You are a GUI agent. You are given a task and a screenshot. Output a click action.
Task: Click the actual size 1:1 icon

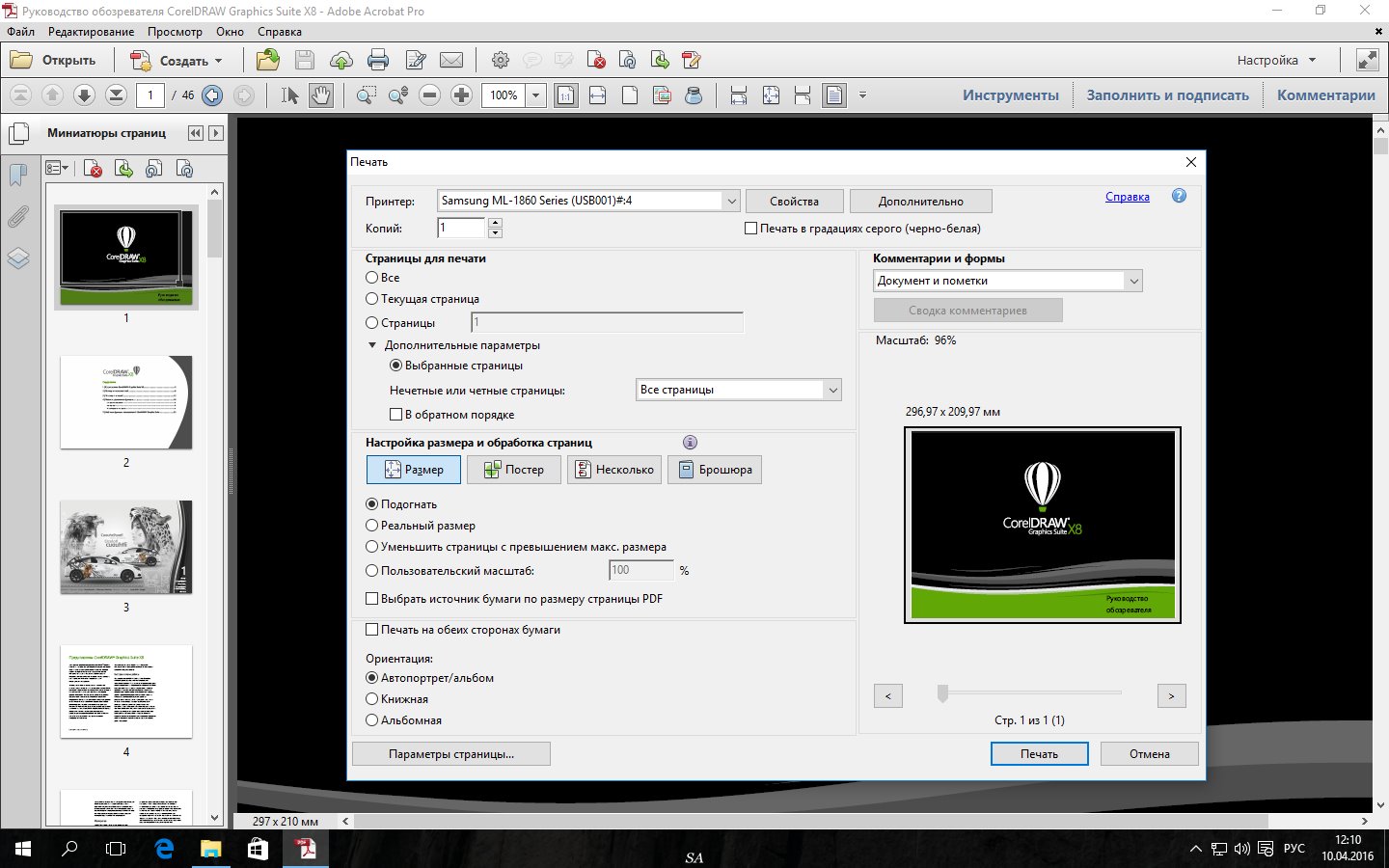(x=566, y=95)
